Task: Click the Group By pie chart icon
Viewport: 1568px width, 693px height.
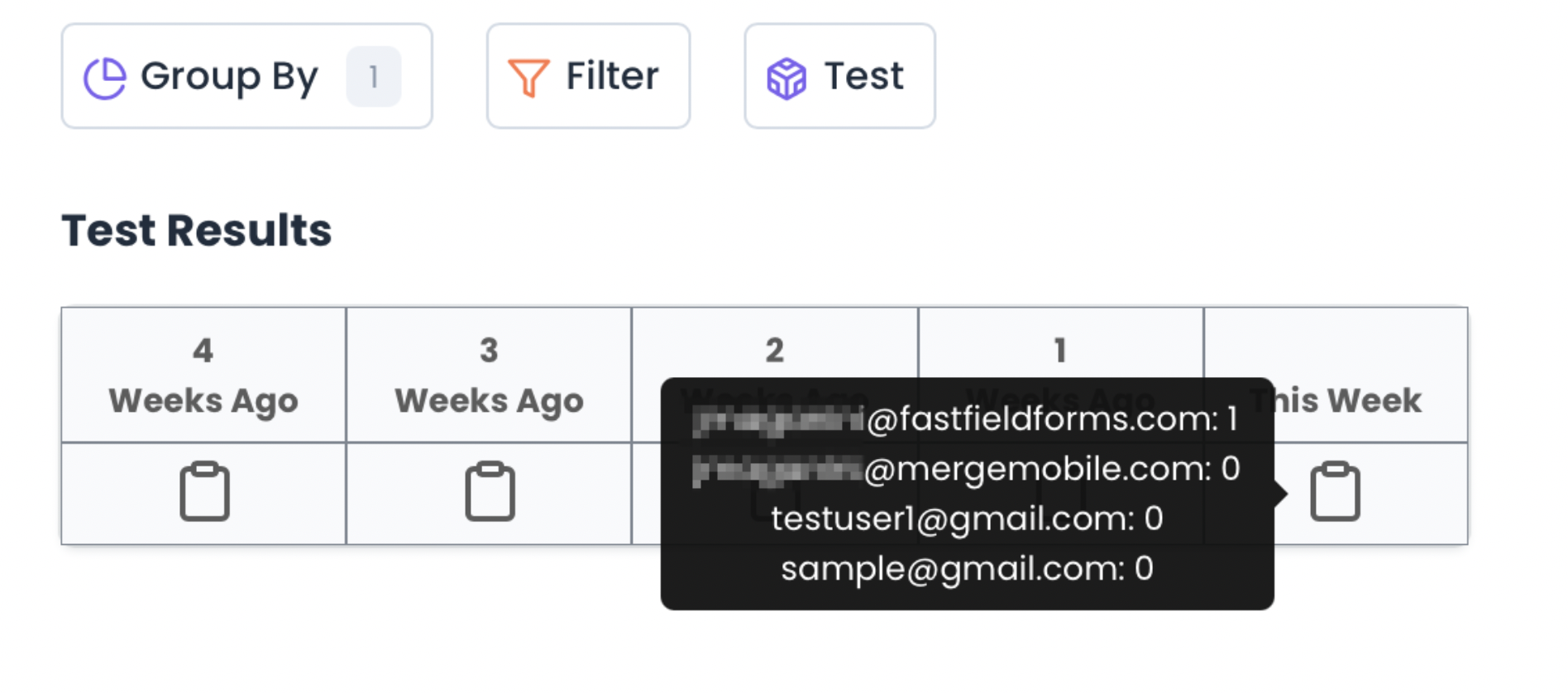Action: [x=105, y=78]
